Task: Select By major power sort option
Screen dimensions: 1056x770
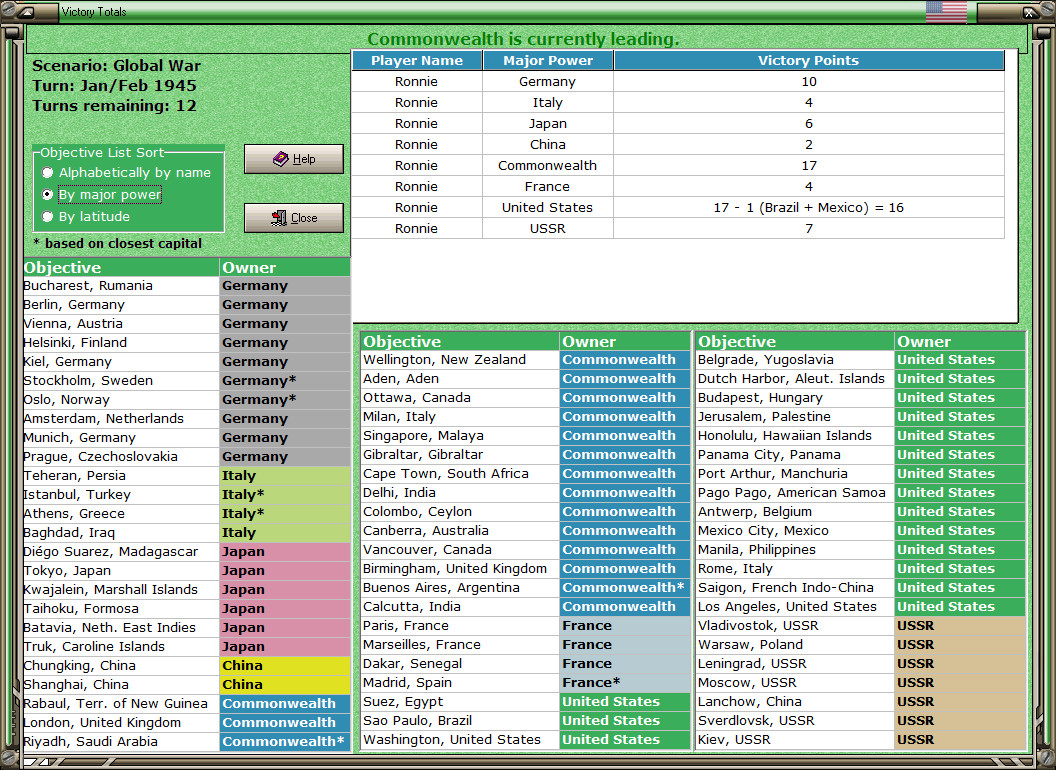Action: (102, 195)
